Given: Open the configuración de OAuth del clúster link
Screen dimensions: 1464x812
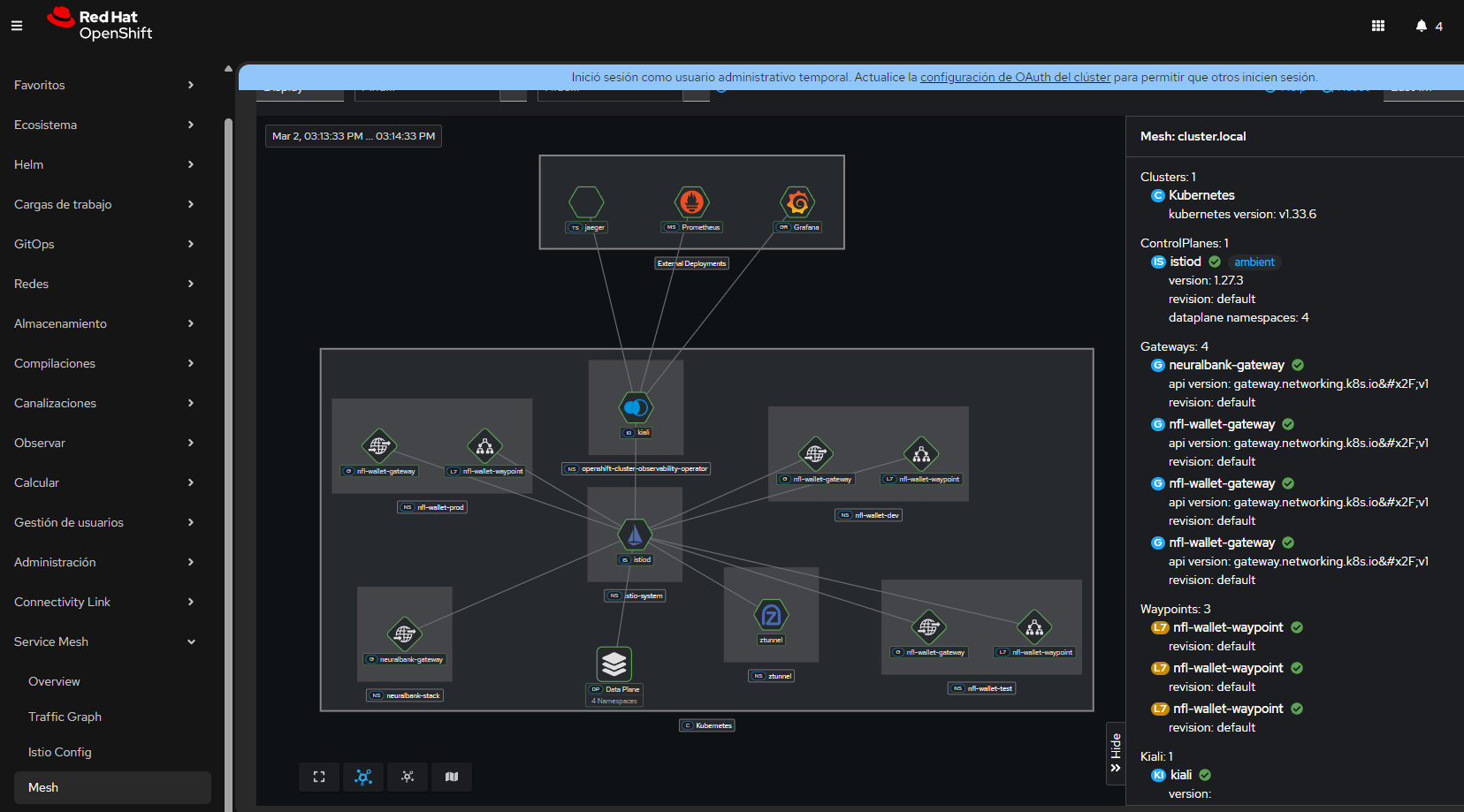Looking at the screenshot, I should [1015, 77].
